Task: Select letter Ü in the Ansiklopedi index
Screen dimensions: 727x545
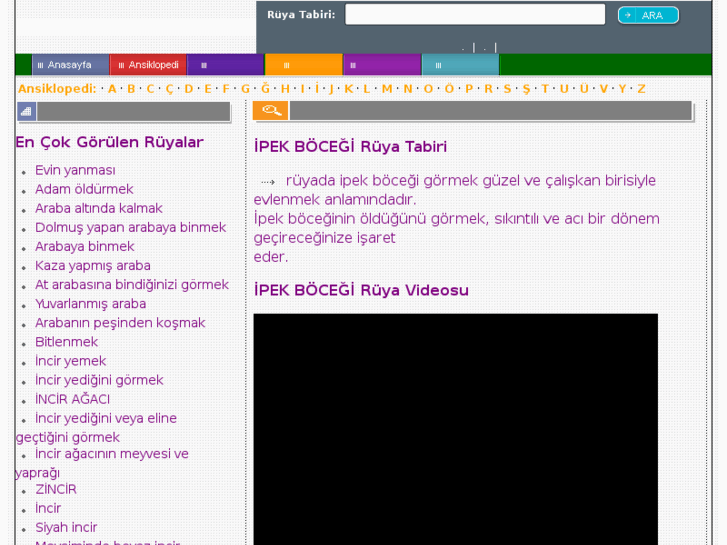Action: [584, 88]
